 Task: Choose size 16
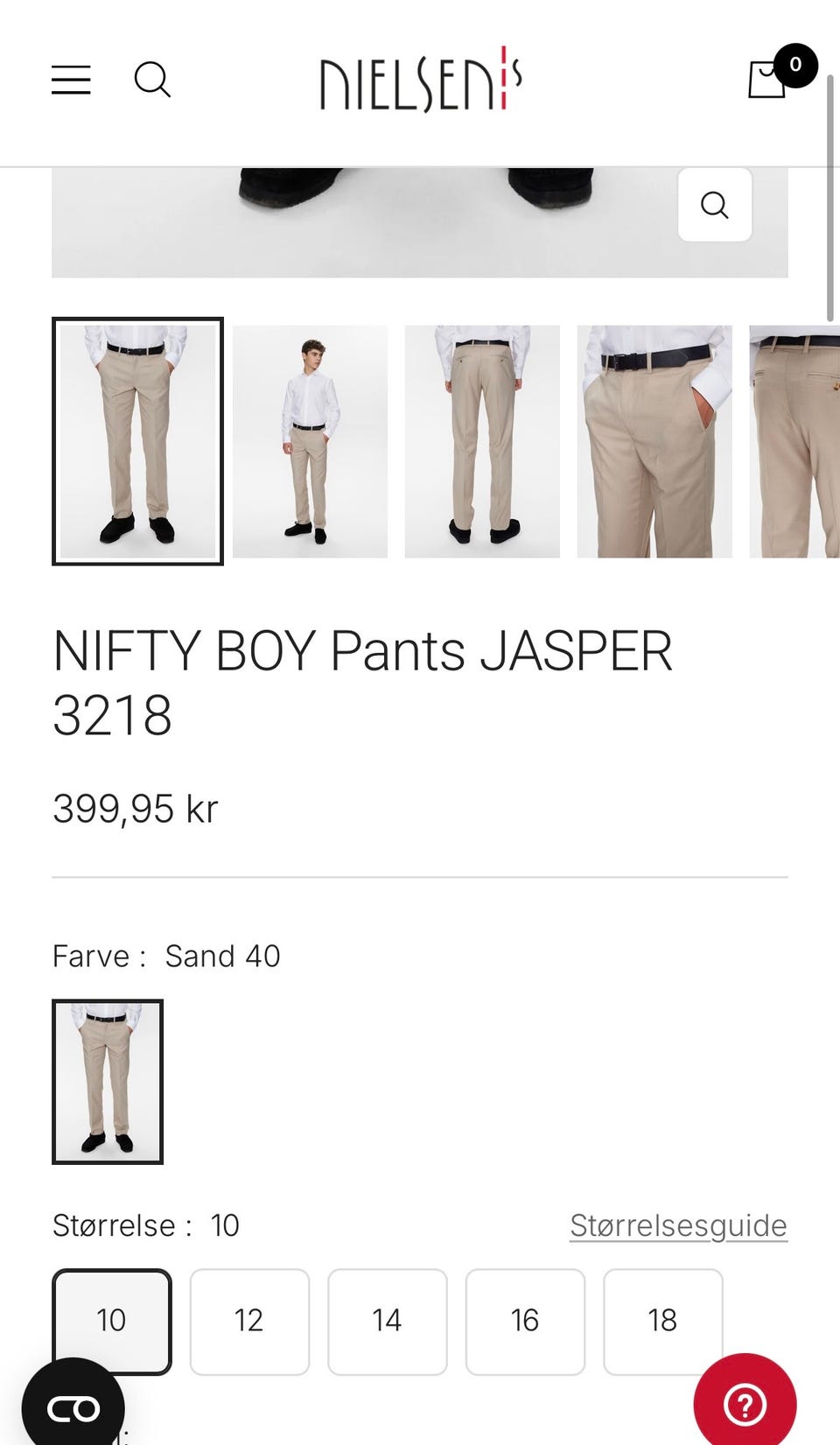525,1321
